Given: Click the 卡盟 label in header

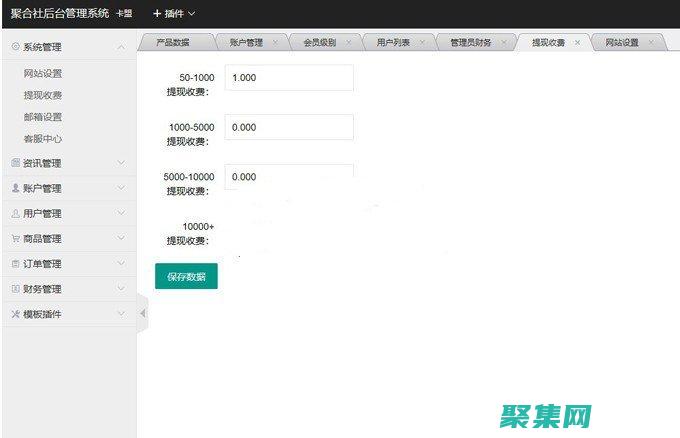Looking at the screenshot, I should coord(124,13).
